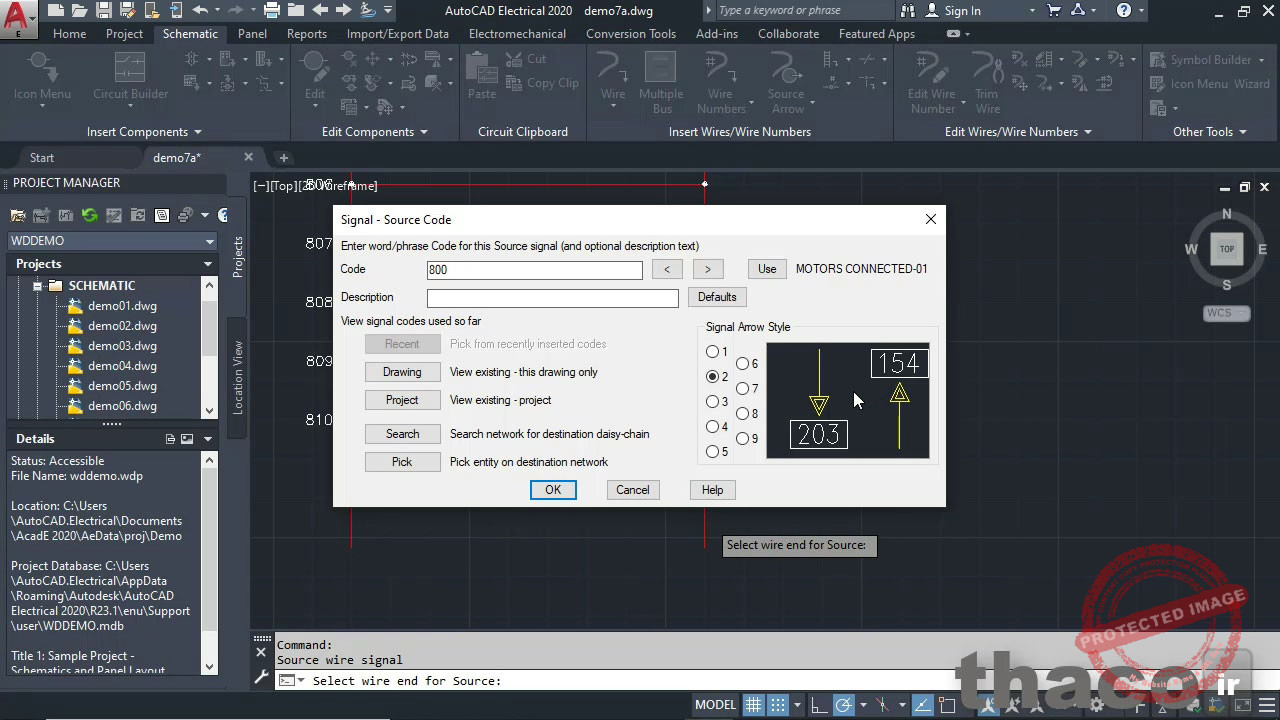This screenshot has height=720, width=1280.
Task: Select signal arrow style 6 radio button
Action: pyautogui.click(x=743, y=364)
